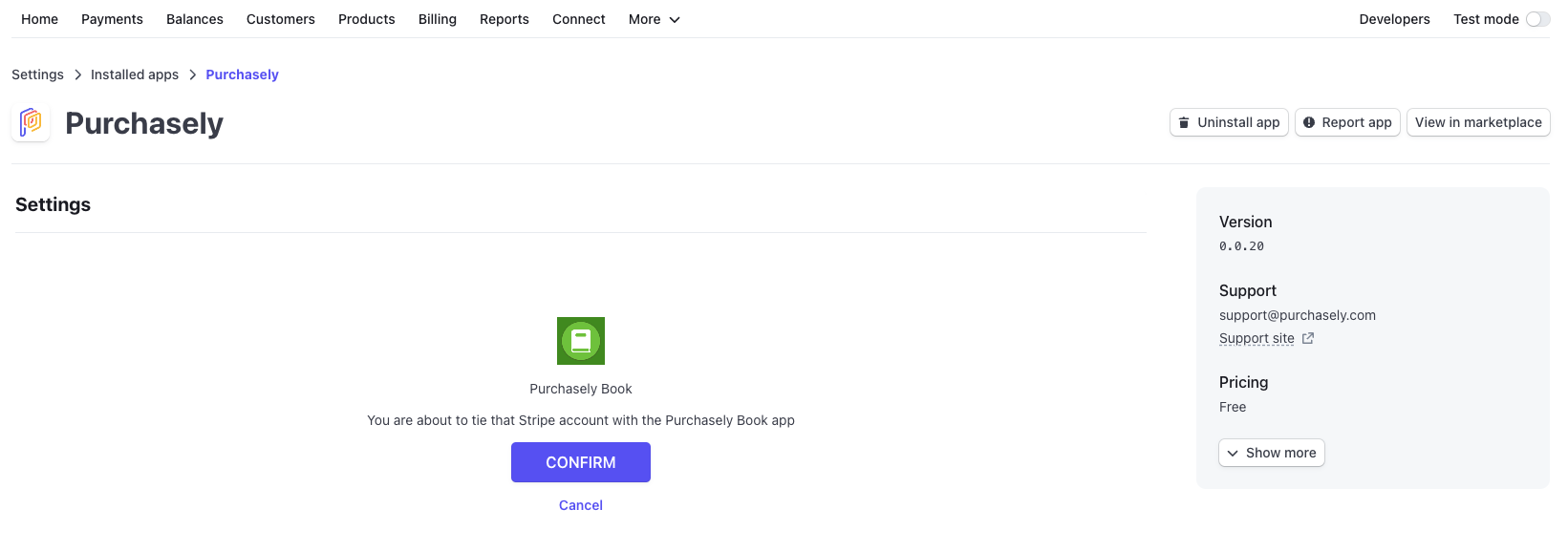Open the external link icon beside Support site
1568x552 pixels.
pos(1308,338)
